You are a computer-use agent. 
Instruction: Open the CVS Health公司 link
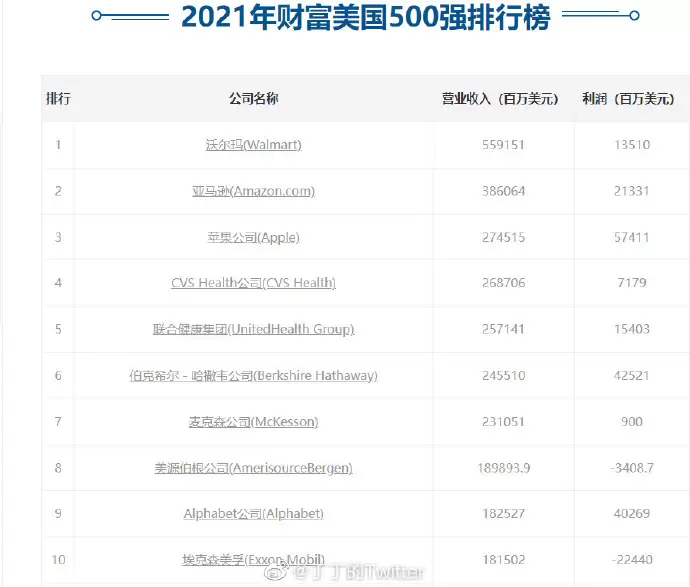point(253,283)
